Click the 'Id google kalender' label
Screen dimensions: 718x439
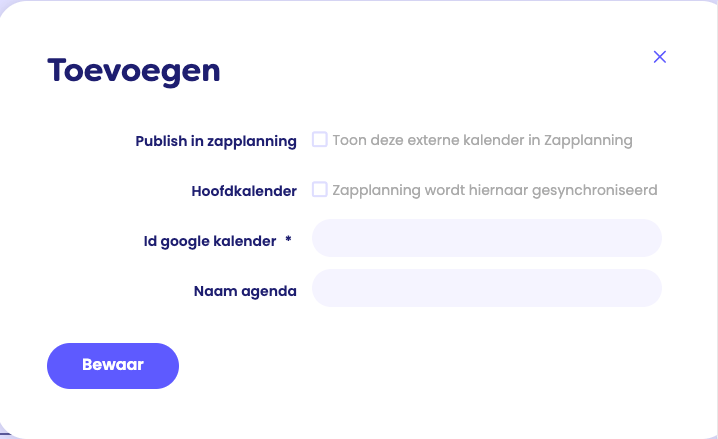210,241
